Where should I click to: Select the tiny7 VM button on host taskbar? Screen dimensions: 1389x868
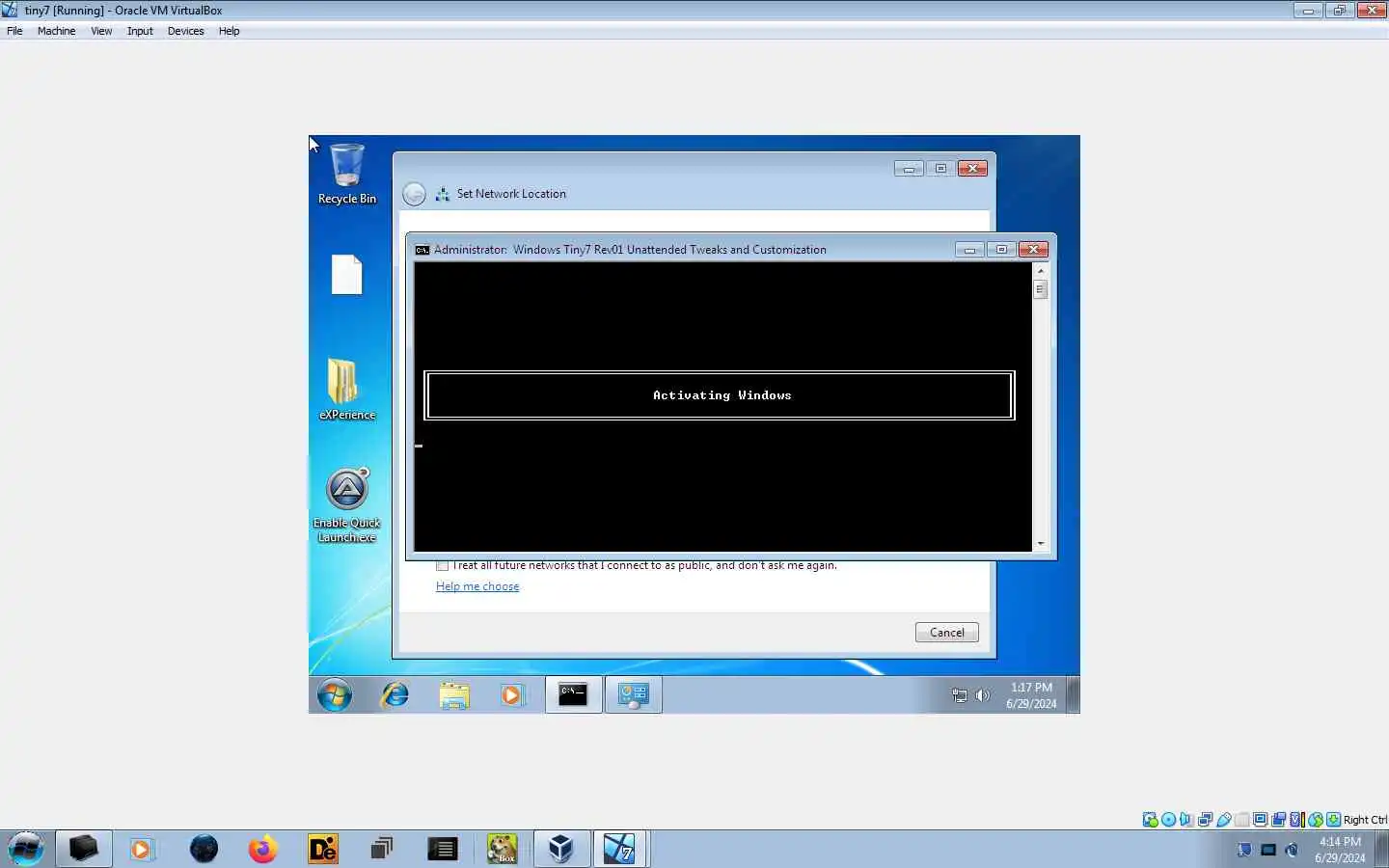click(620, 849)
